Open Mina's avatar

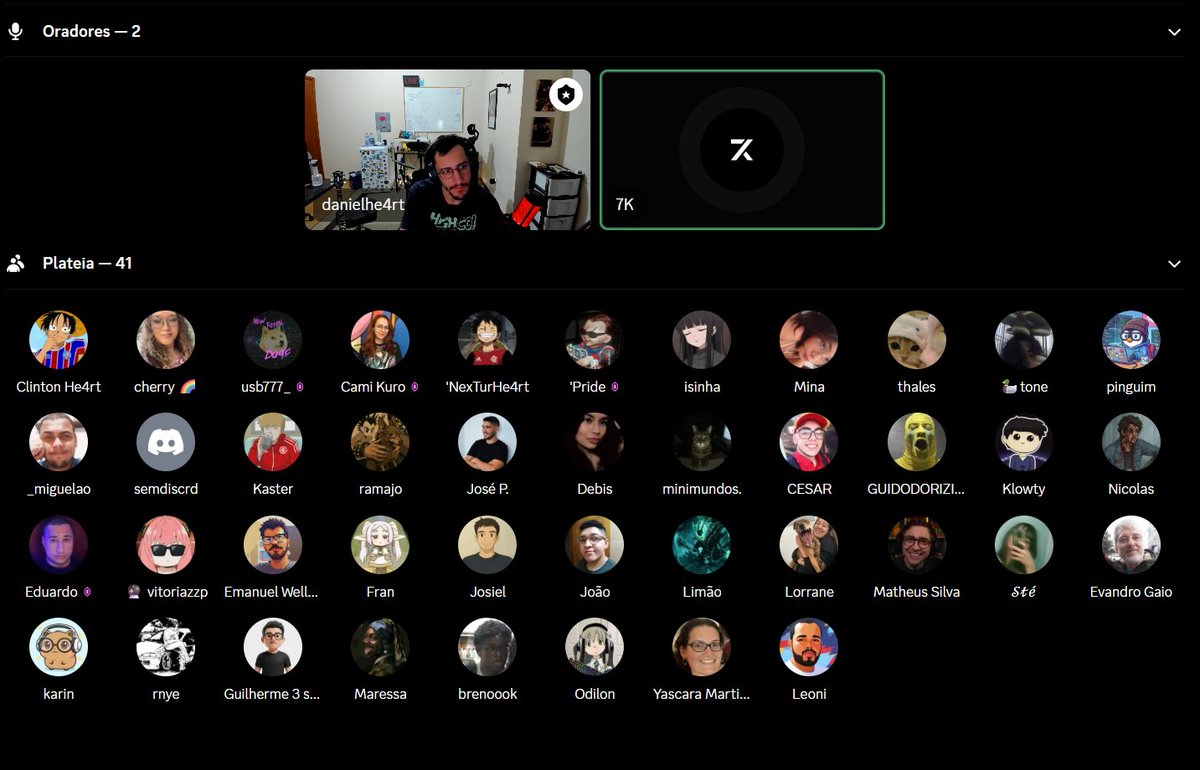[x=809, y=340]
